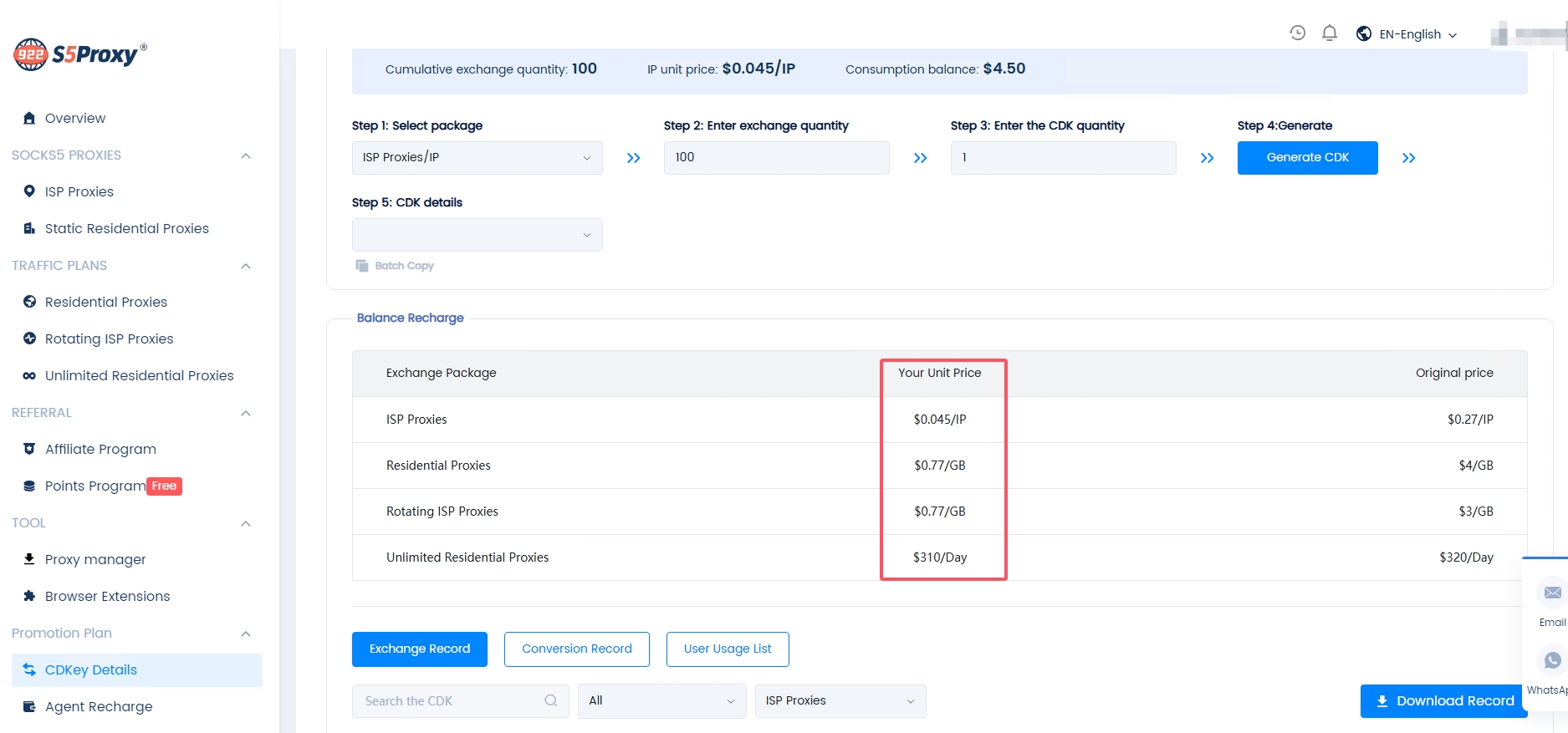Open the history clock icon
The width and height of the screenshot is (1568, 733).
tap(1297, 33)
